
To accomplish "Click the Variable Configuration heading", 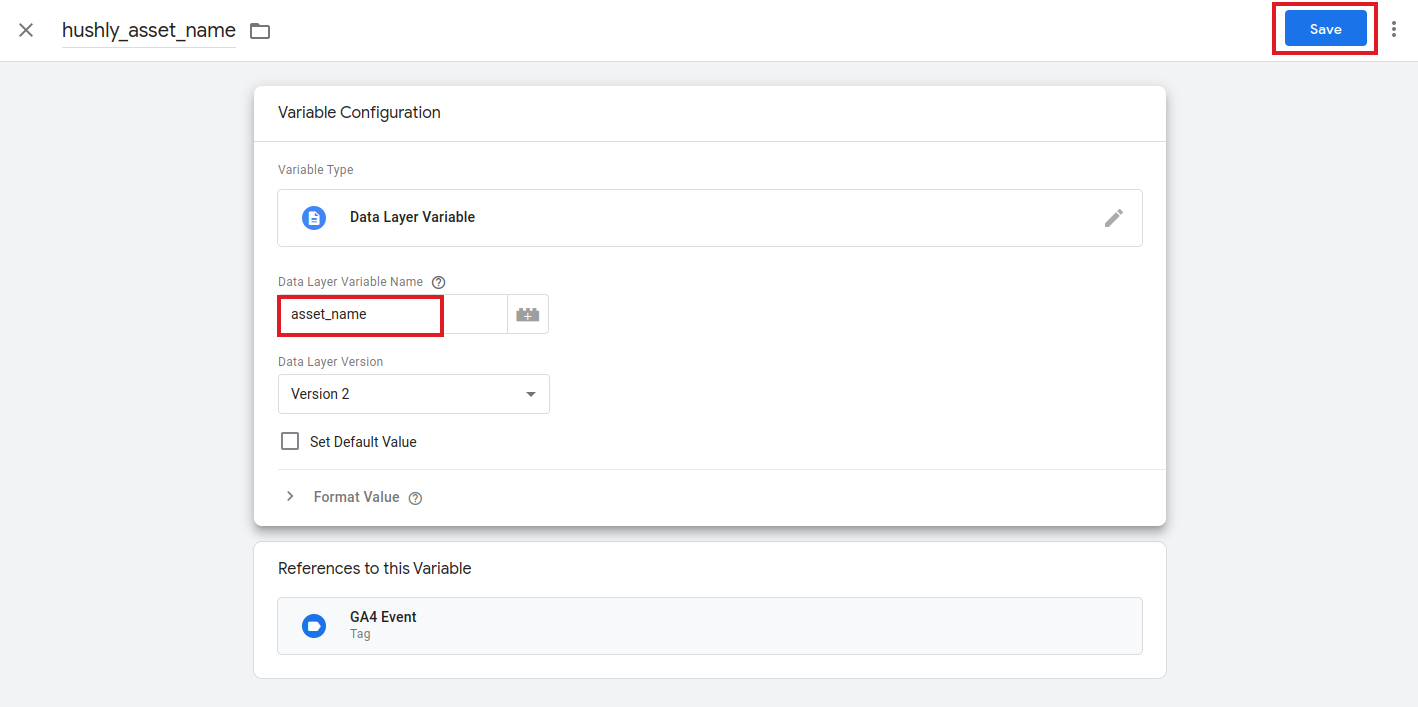I will (x=359, y=112).
